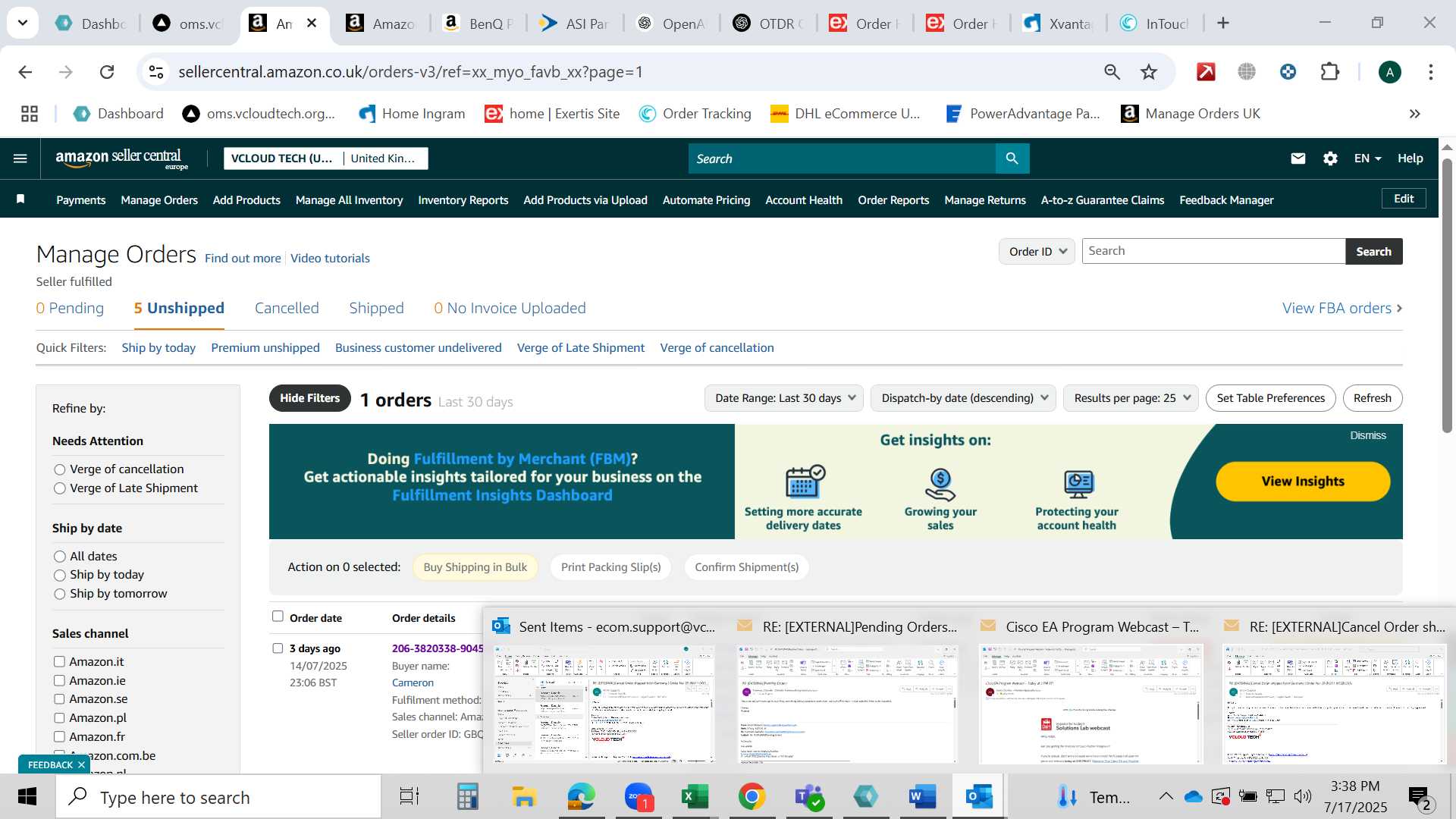
Task: Open the Cisco EA Program Webcast thumbnail
Action: pyautogui.click(x=1090, y=704)
